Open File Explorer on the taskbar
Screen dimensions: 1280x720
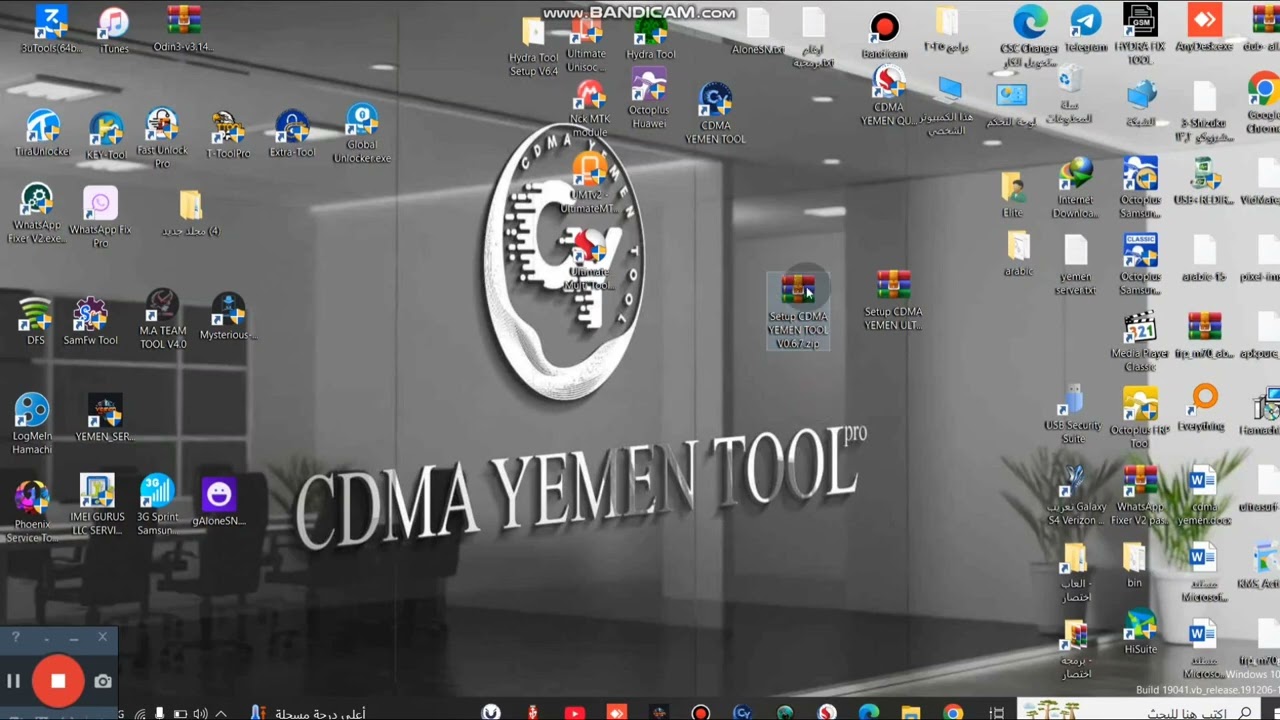910,712
